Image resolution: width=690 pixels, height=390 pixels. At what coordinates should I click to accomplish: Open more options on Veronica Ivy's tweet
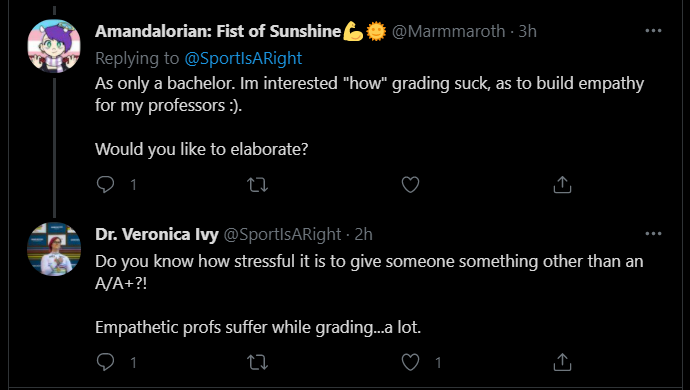point(653,234)
